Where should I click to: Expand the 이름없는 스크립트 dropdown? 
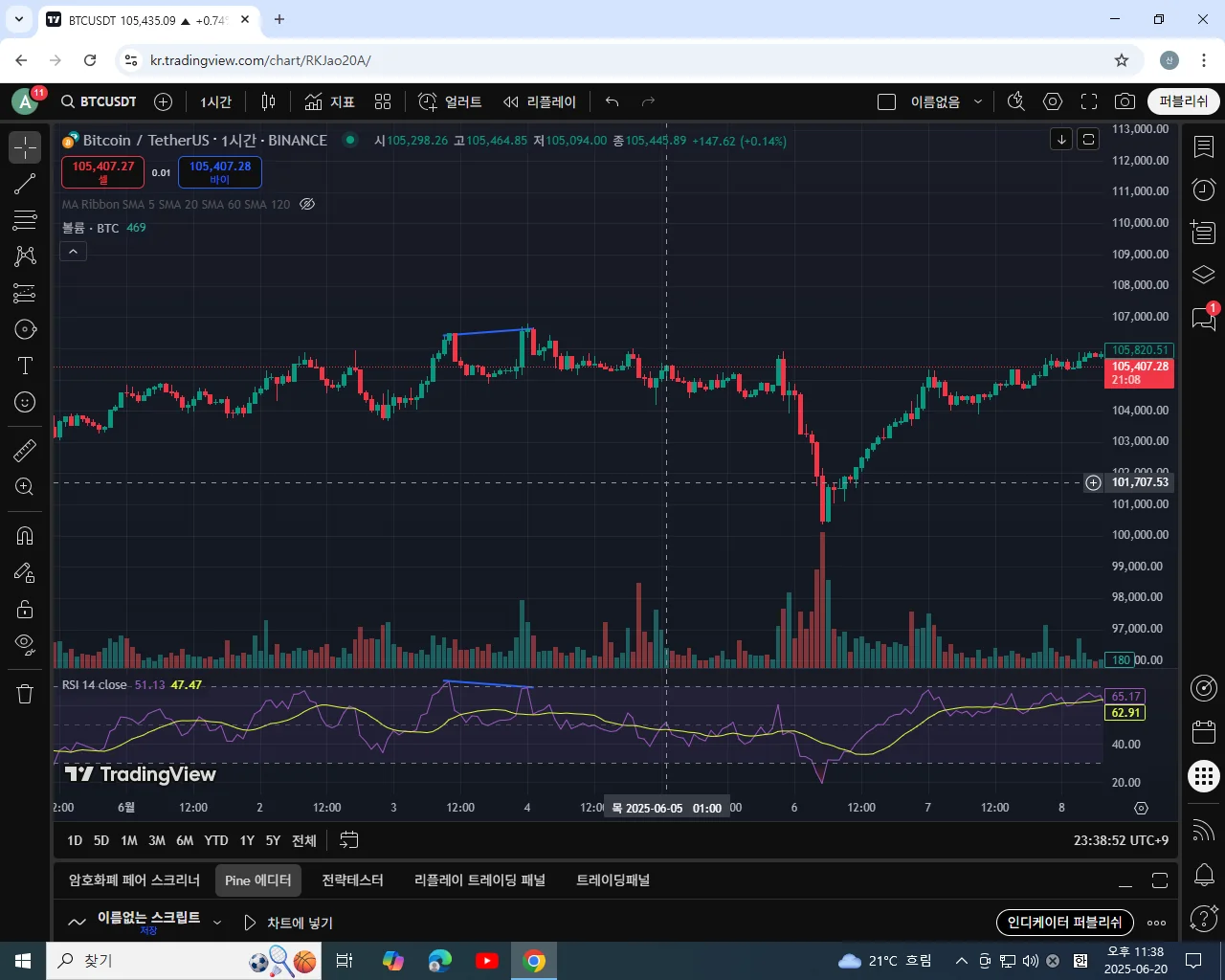point(217,923)
